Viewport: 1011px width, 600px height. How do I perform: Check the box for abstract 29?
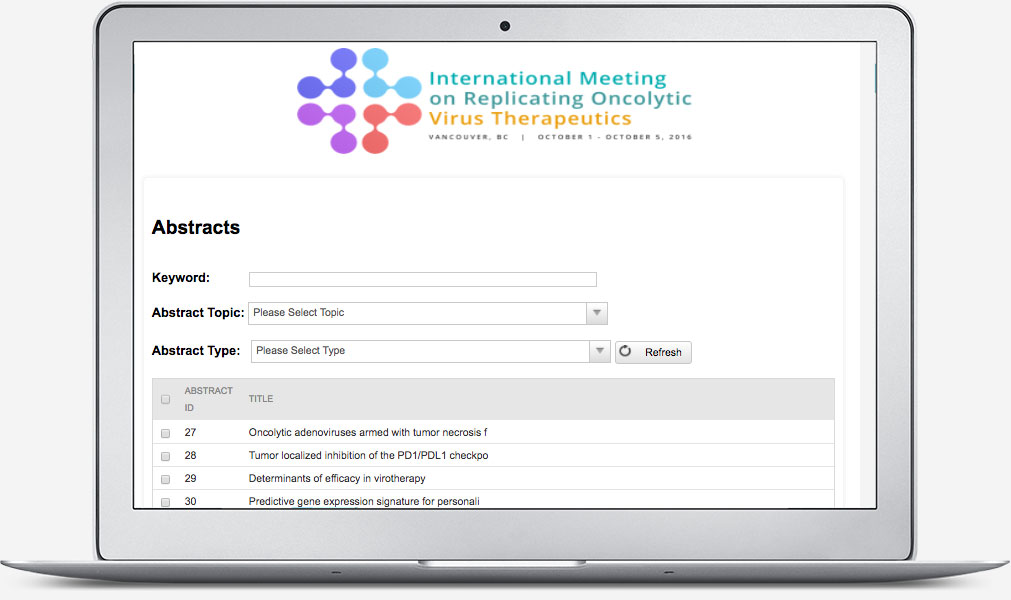coord(166,479)
